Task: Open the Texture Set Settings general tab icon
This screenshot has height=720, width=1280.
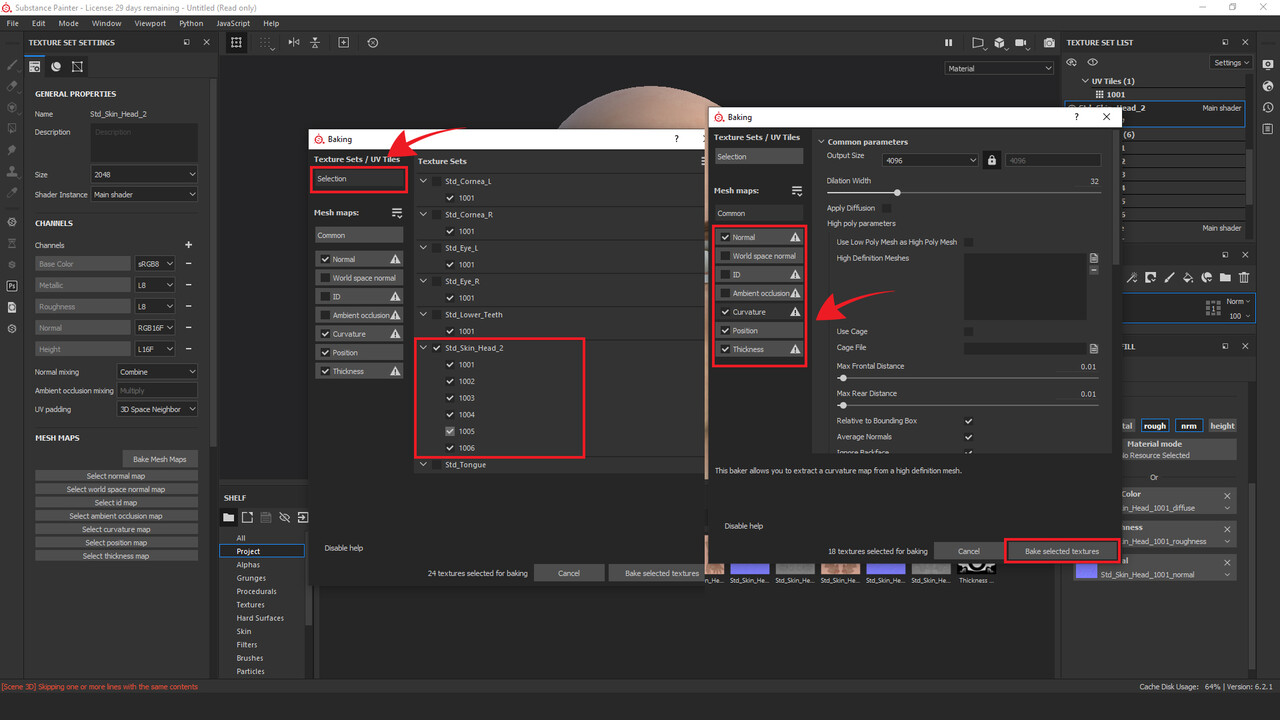Action: pyautogui.click(x=35, y=66)
